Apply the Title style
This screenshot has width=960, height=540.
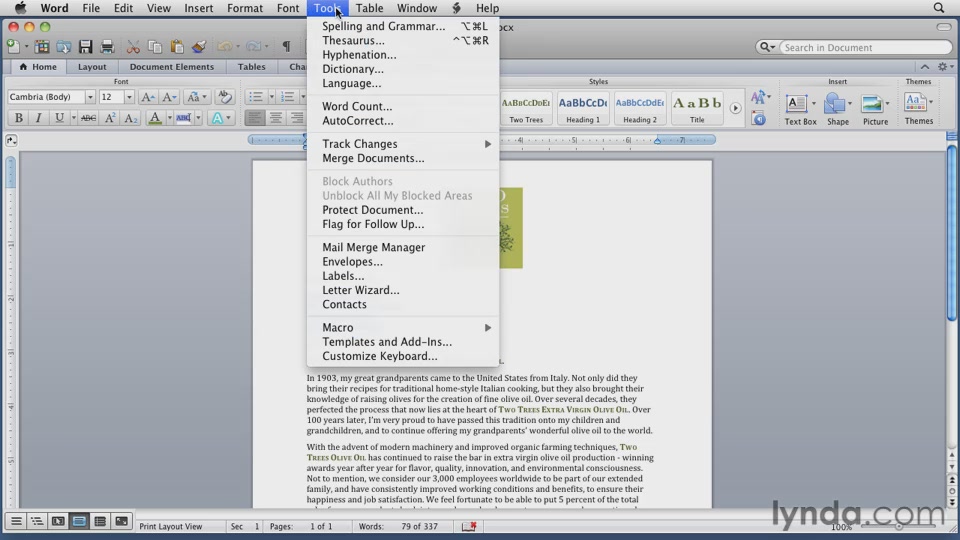697,108
